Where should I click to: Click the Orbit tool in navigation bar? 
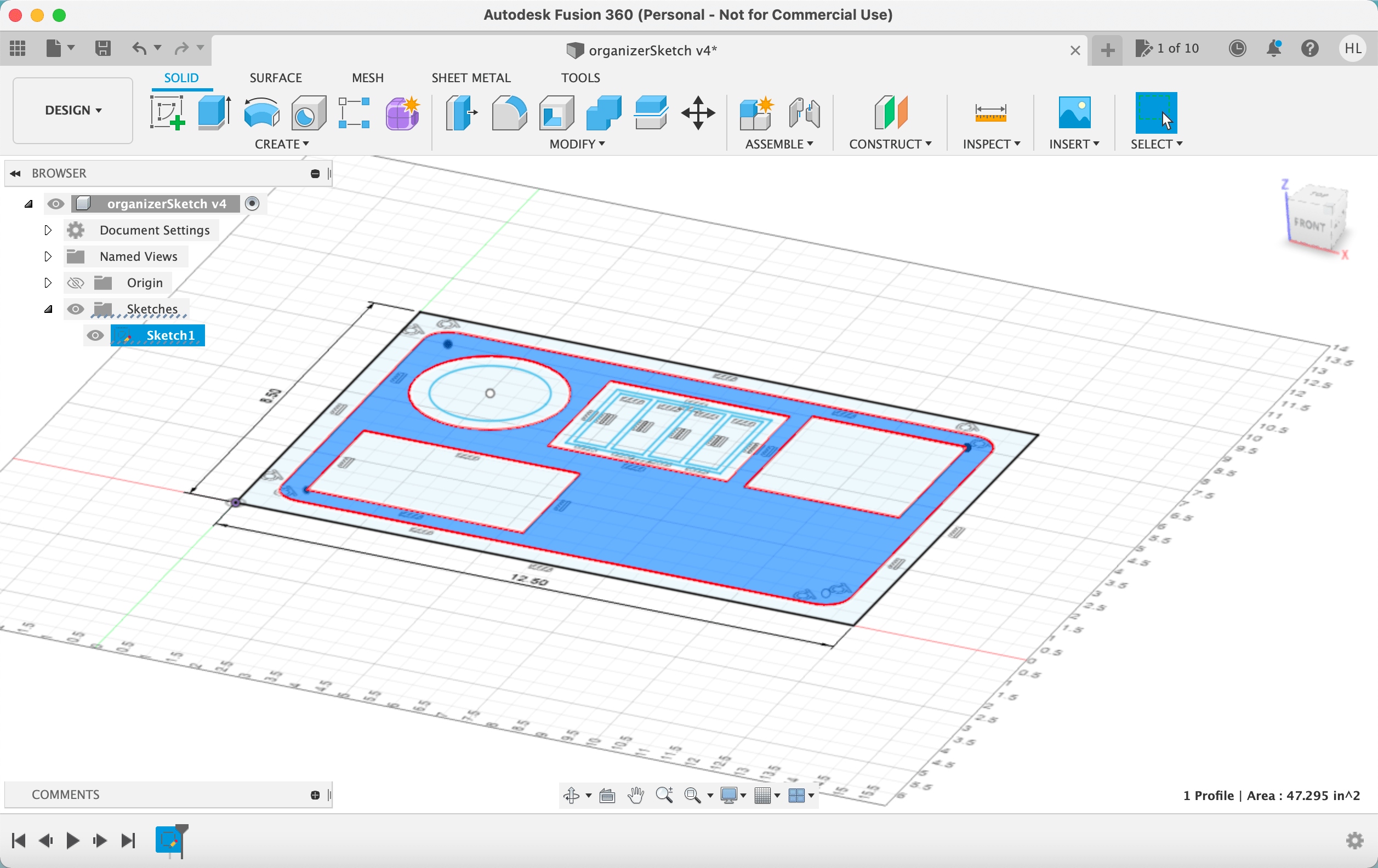(571, 795)
